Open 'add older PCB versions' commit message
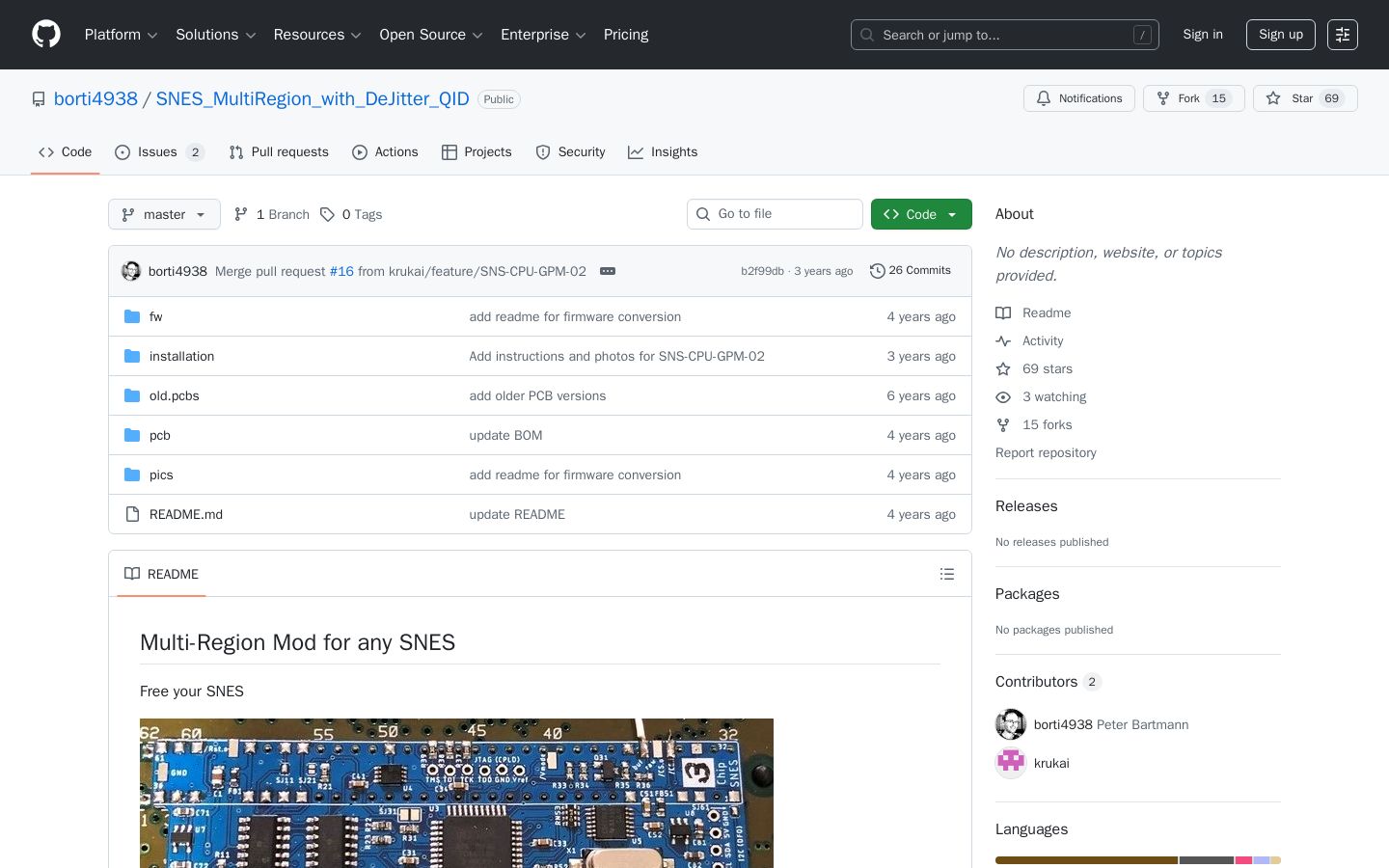This screenshot has height=868, width=1389. pos(537,395)
